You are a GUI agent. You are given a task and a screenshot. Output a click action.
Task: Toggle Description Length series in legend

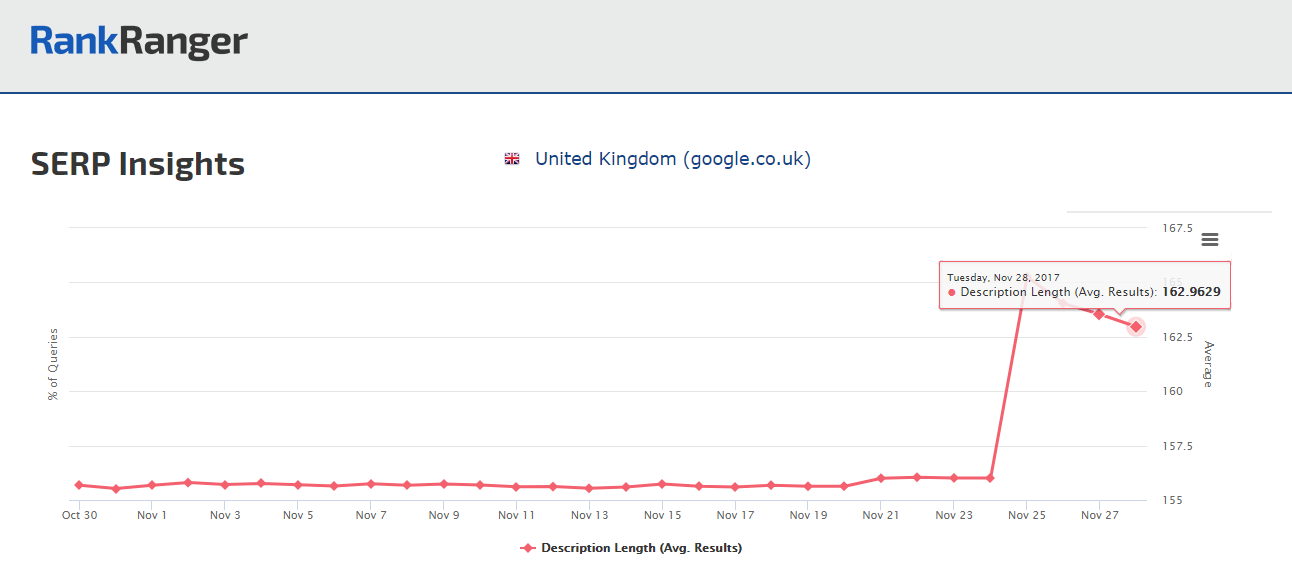coord(641,548)
